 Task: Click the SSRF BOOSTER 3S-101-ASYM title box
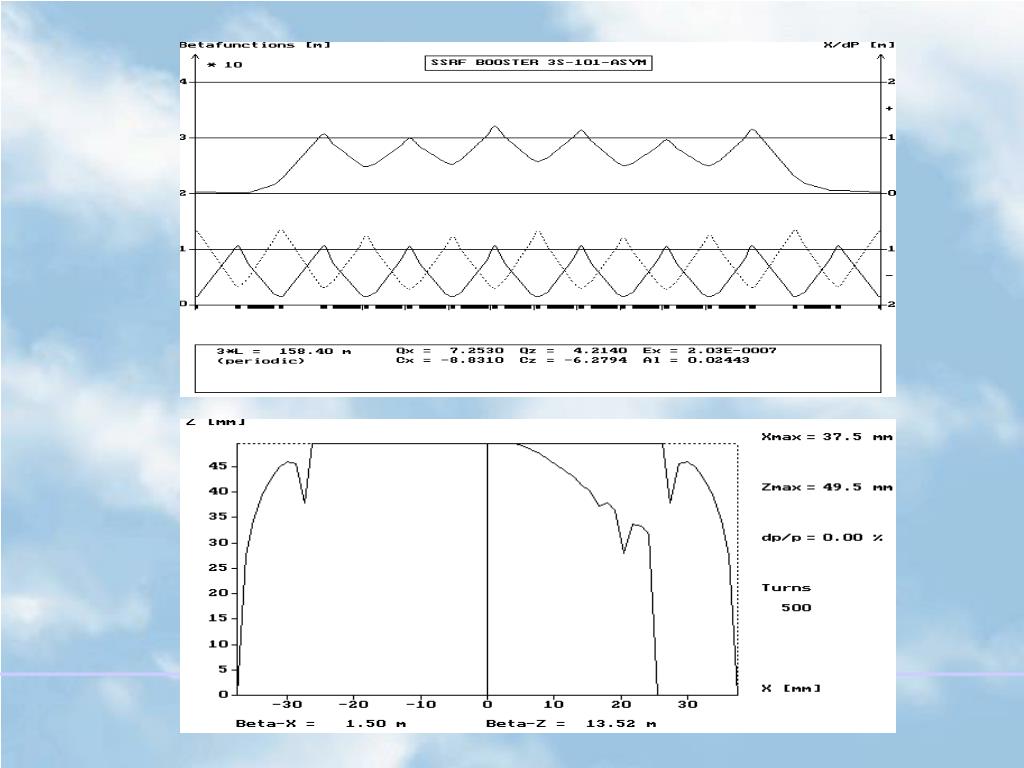coord(539,63)
